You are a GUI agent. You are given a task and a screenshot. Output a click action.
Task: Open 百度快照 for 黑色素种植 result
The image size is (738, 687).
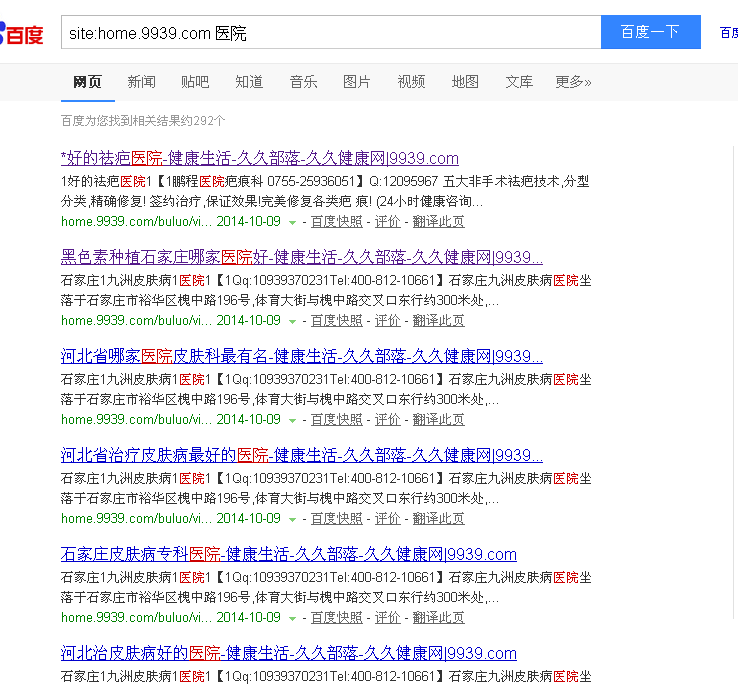click(337, 320)
